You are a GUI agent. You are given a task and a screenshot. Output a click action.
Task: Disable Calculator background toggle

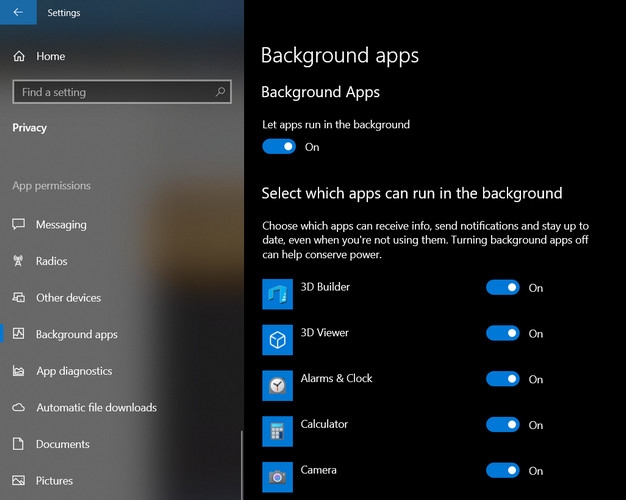503,425
